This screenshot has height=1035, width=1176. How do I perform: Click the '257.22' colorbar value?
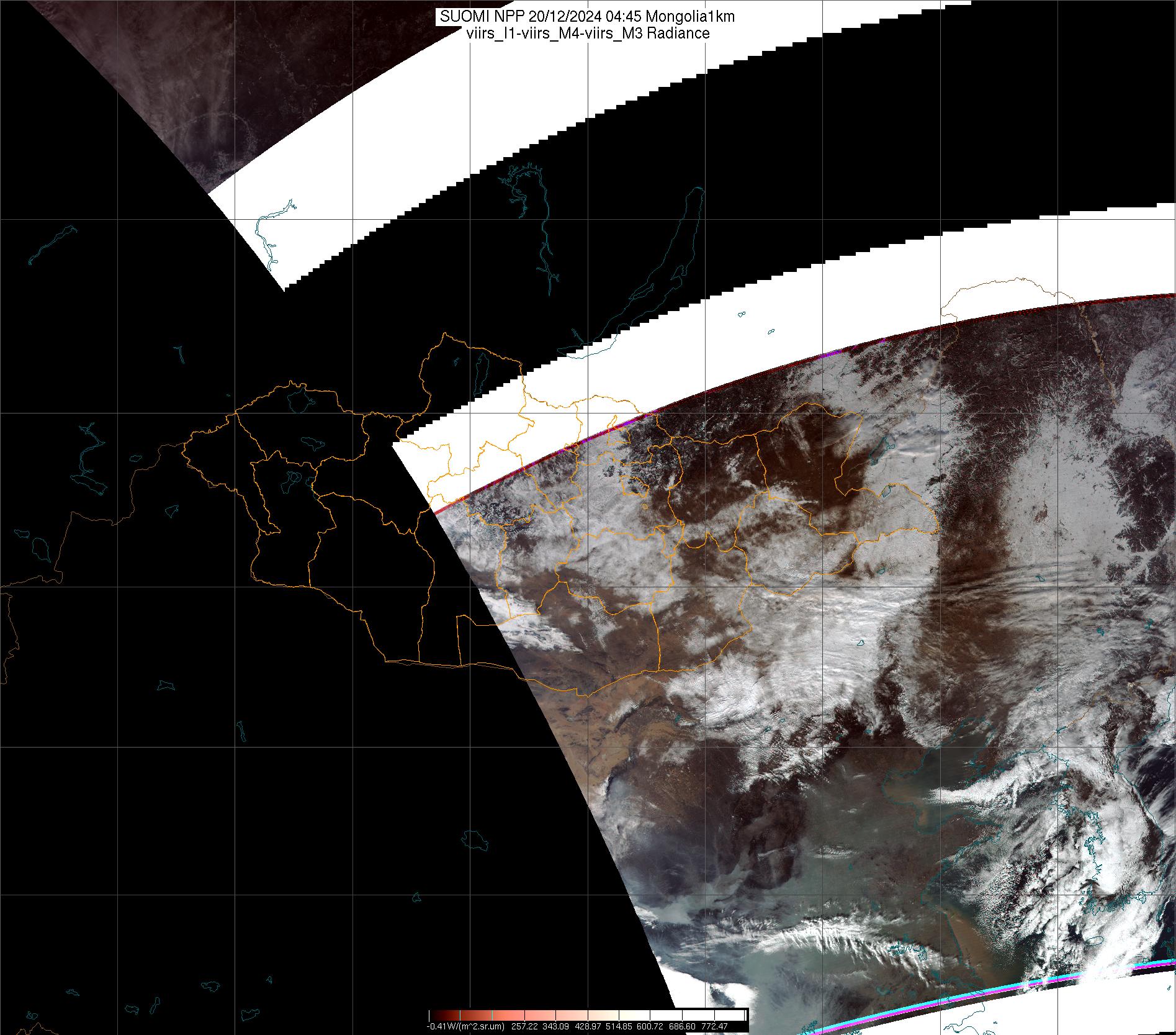(524, 1027)
